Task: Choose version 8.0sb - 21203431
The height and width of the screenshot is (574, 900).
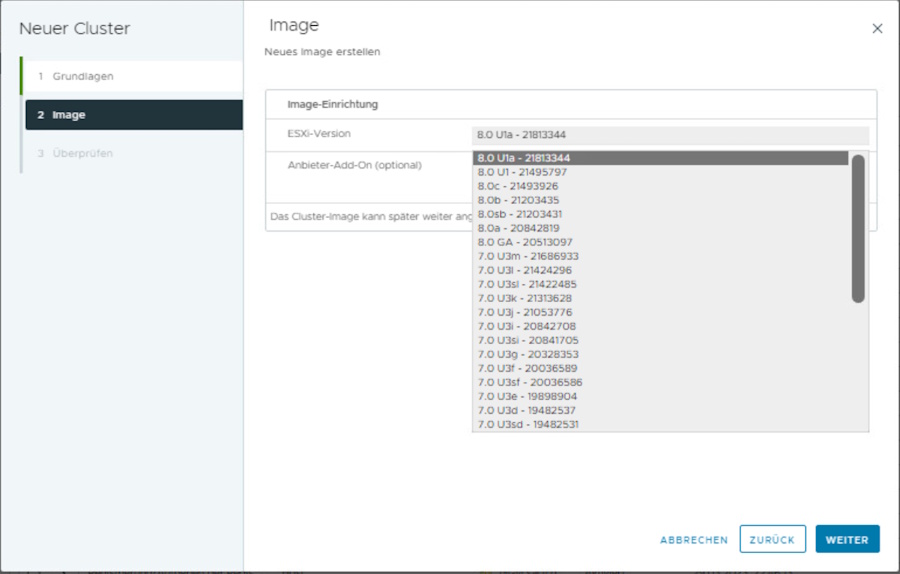Action: [660, 214]
